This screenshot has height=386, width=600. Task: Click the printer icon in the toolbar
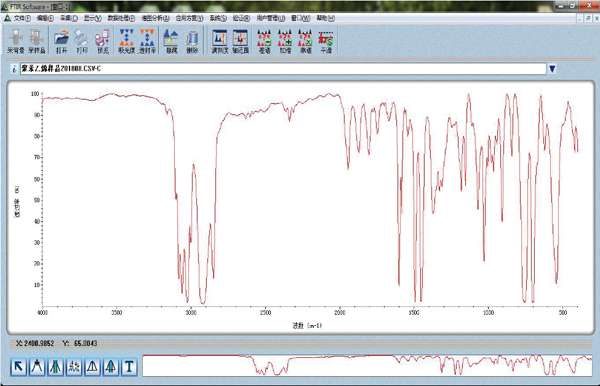click(x=82, y=41)
